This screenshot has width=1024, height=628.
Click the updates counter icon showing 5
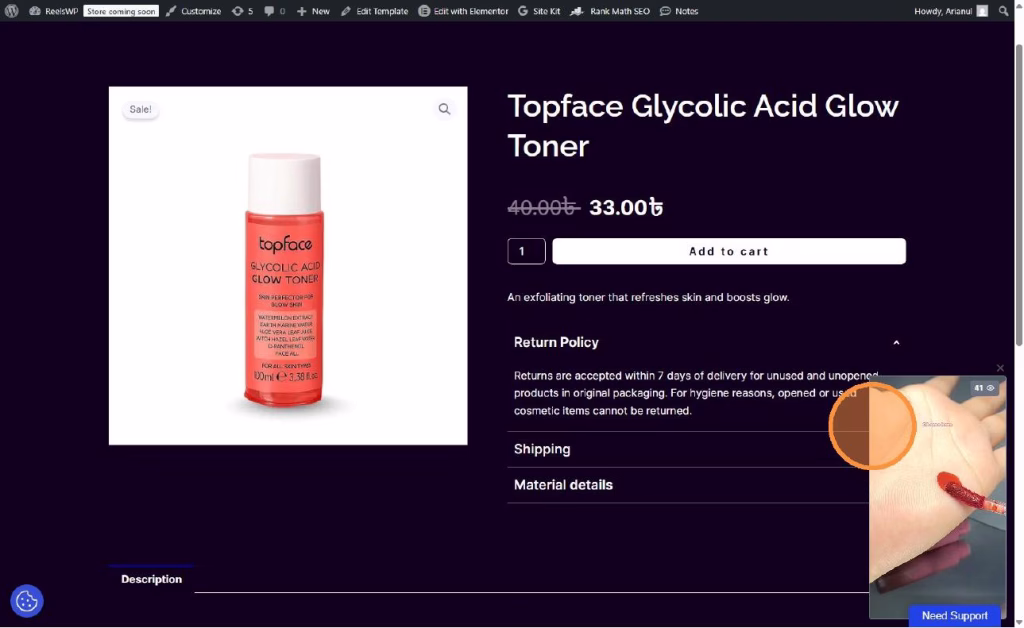(242, 11)
